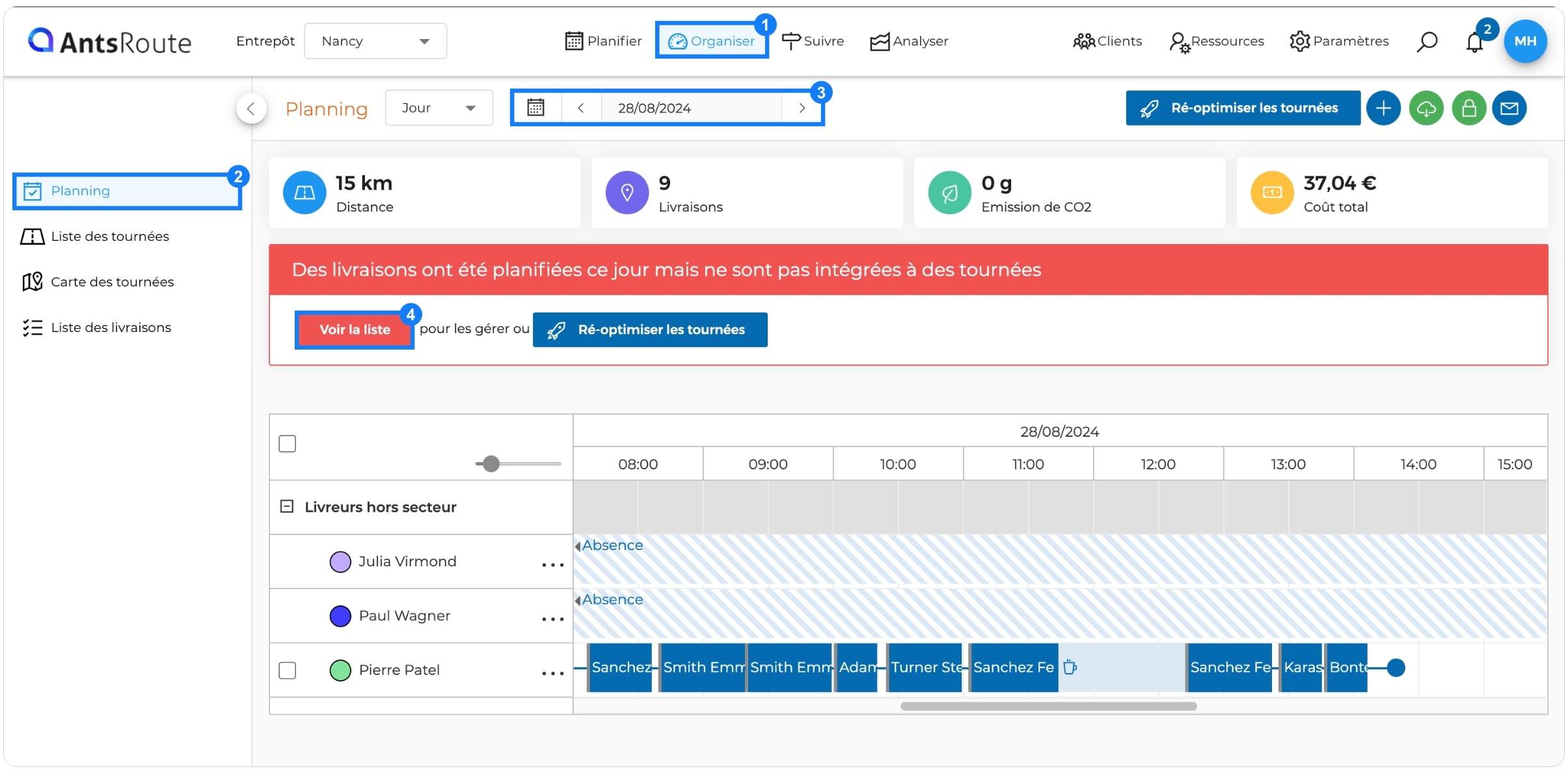Select the Turner Ste delivery block
The width and height of the screenshot is (1568, 774).
pos(925,668)
